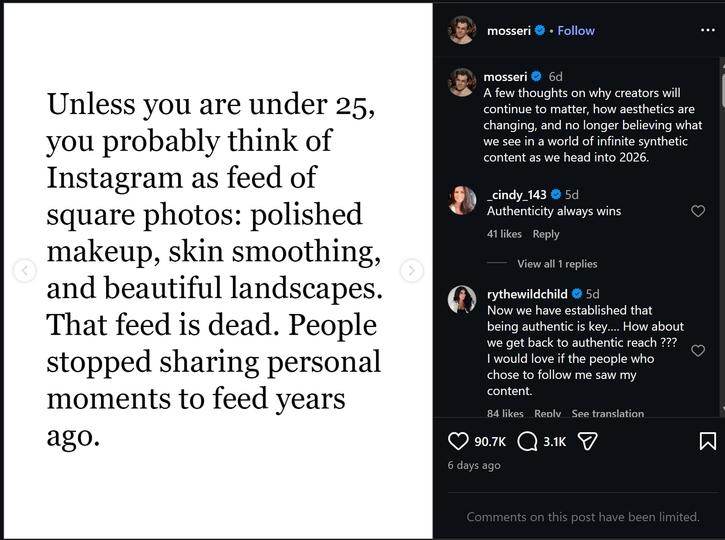Like rythewildchild's comment
The image size is (725, 540).
(x=698, y=350)
